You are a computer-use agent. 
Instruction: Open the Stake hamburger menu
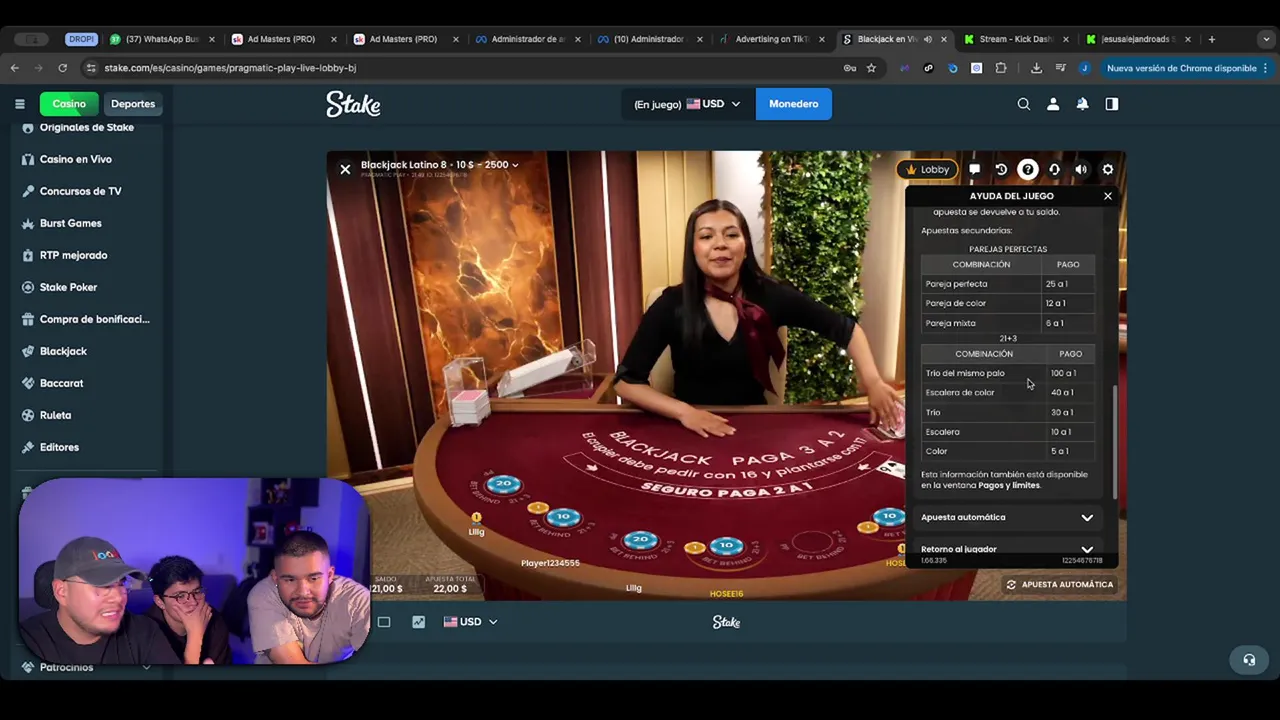pyautogui.click(x=19, y=104)
